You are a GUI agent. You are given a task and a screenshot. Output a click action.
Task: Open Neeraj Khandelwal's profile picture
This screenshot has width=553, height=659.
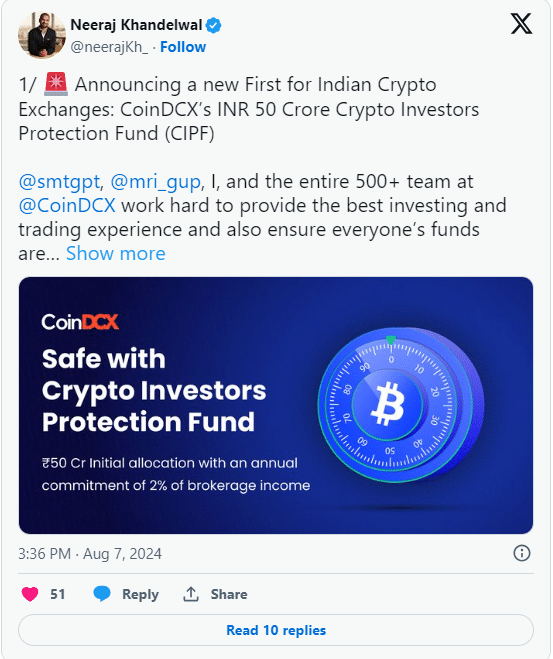[x=42, y=35]
